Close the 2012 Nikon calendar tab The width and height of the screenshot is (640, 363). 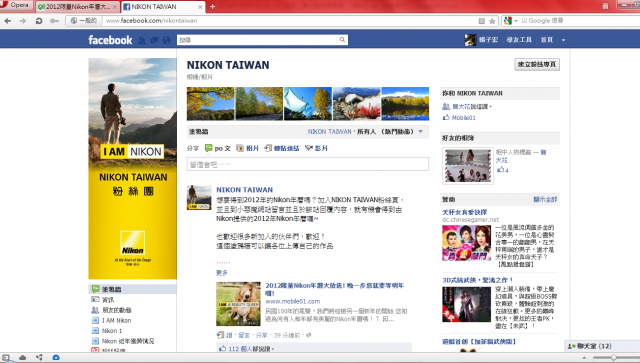[x=115, y=7]
